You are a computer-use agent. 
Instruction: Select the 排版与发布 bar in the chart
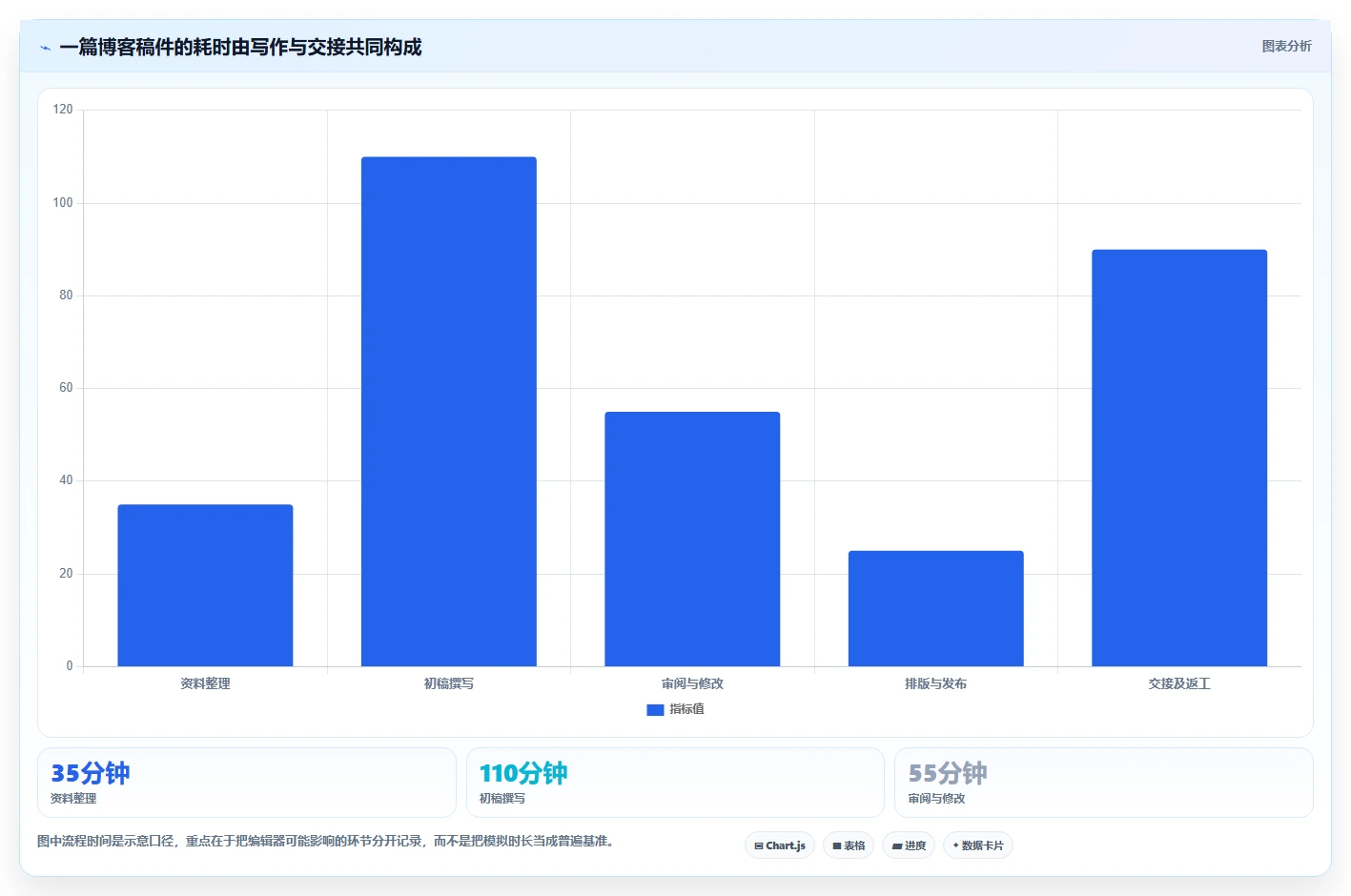click(936, 608)
